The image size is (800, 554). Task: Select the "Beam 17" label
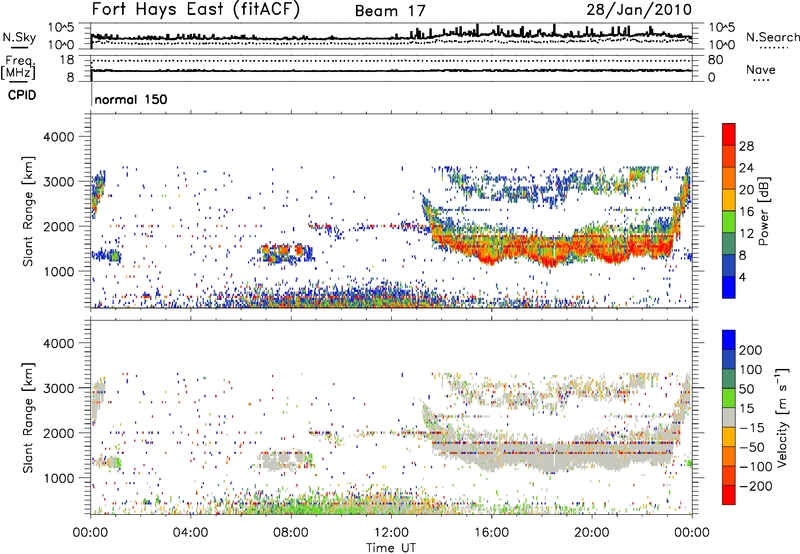tap(390, 11)
